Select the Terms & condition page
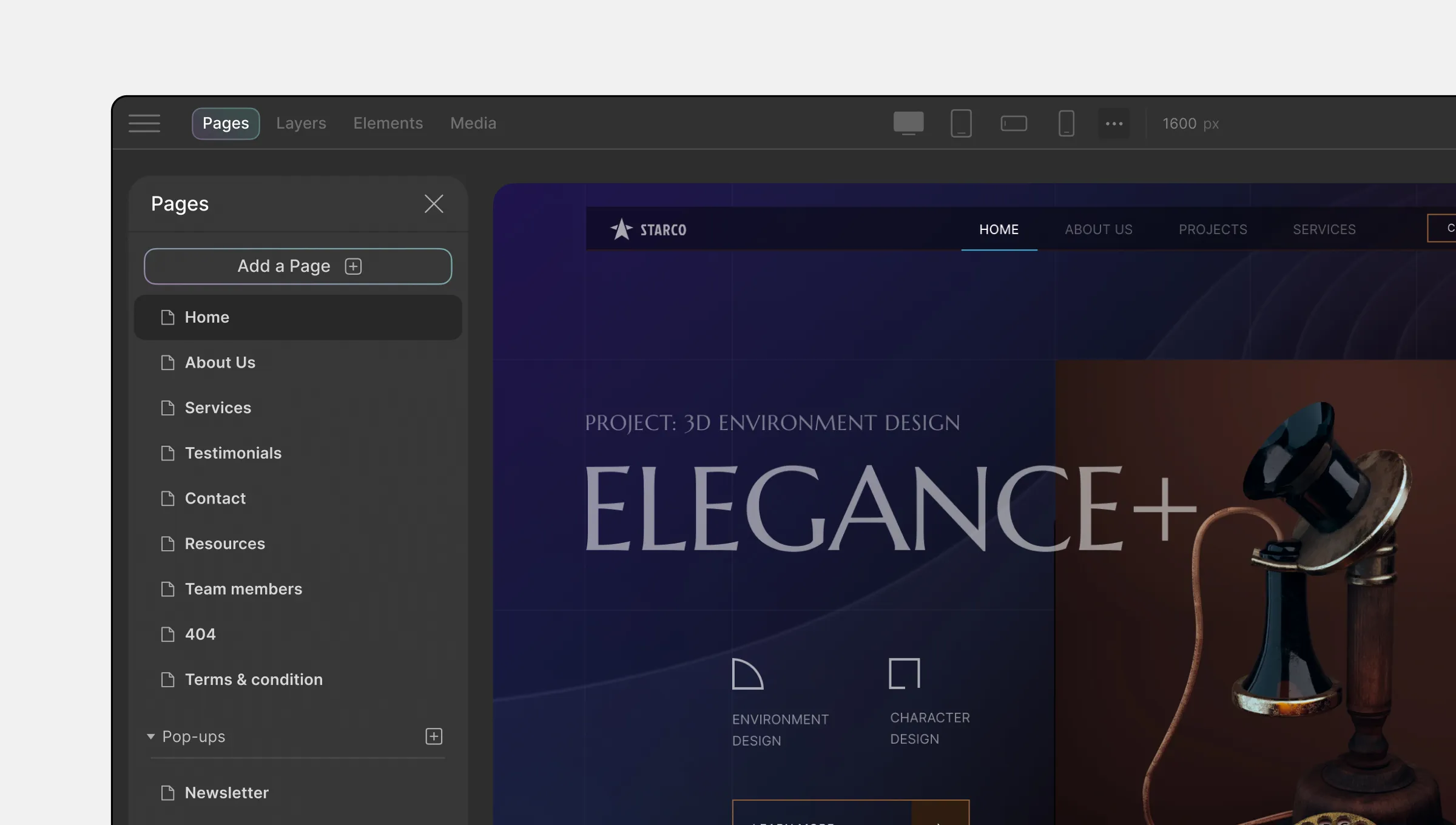 (x=298, y=679)
